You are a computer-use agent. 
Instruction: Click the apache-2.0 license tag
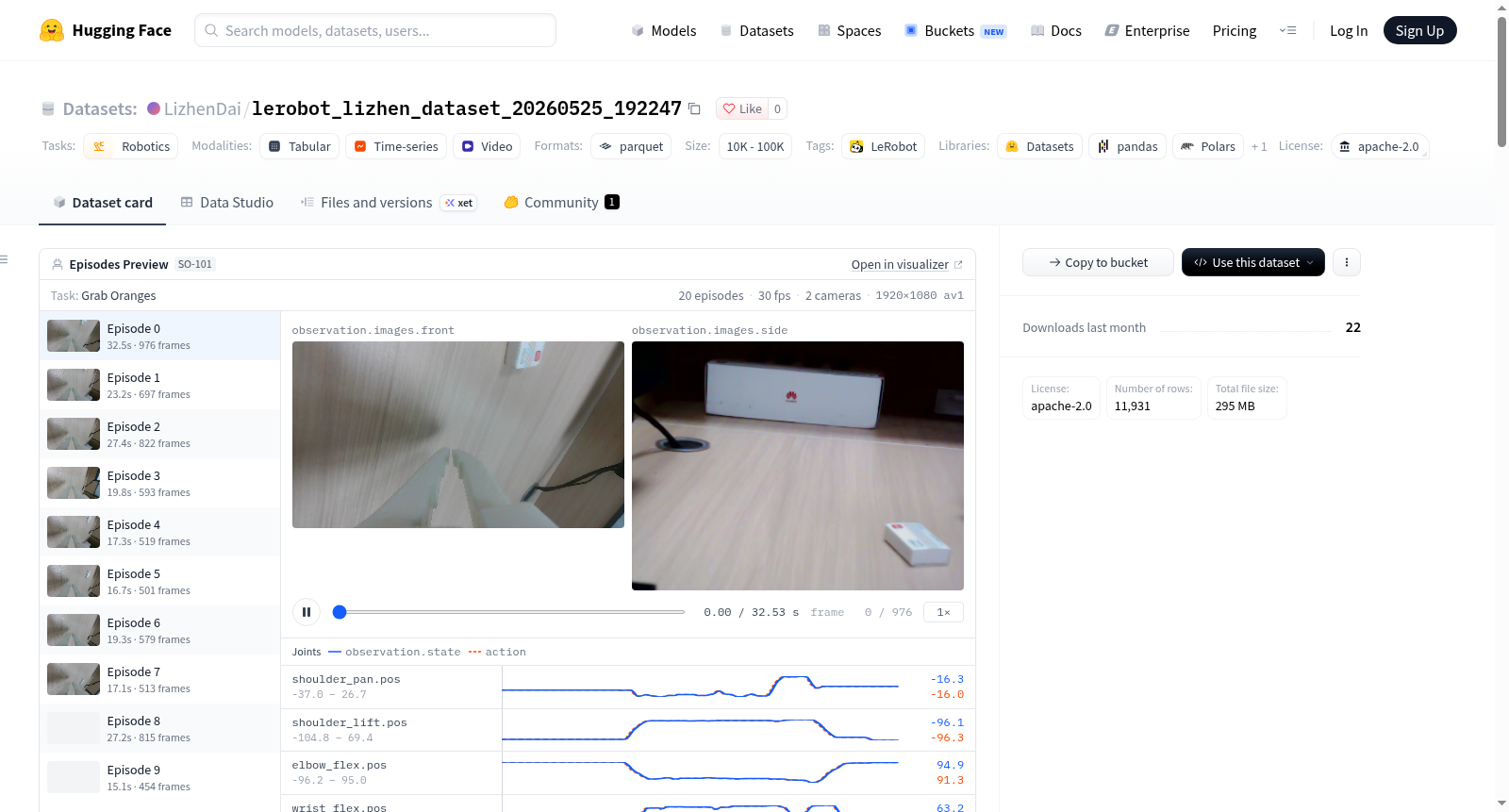[x=1380, y=146]
